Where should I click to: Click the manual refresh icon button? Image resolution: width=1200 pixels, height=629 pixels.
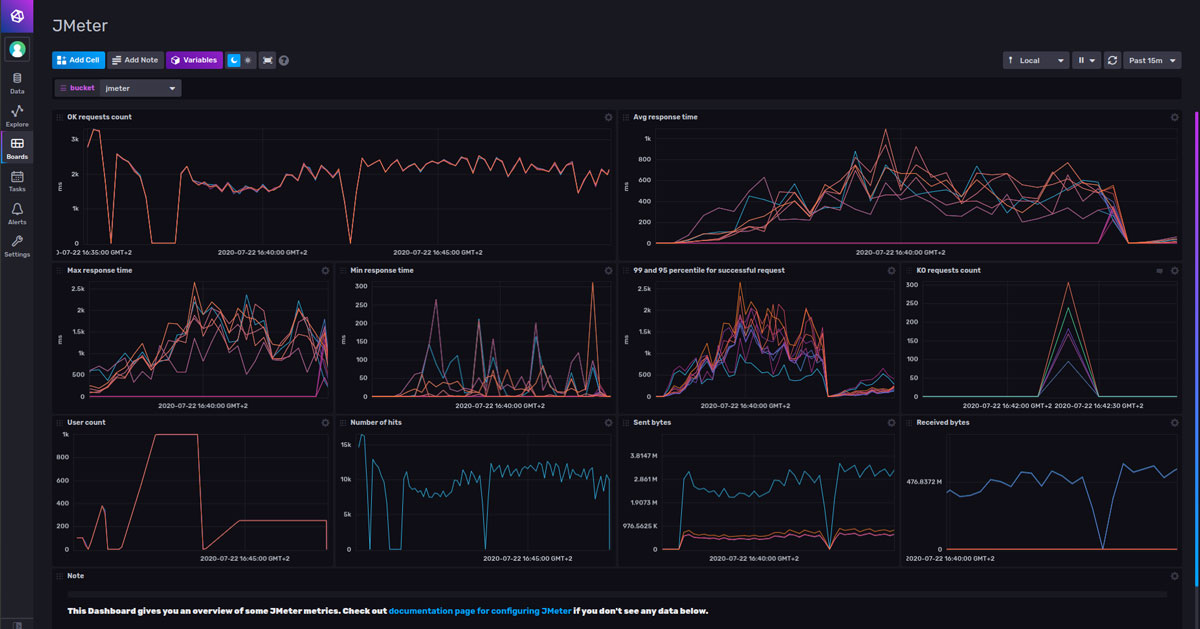(x=1112, y=60)
